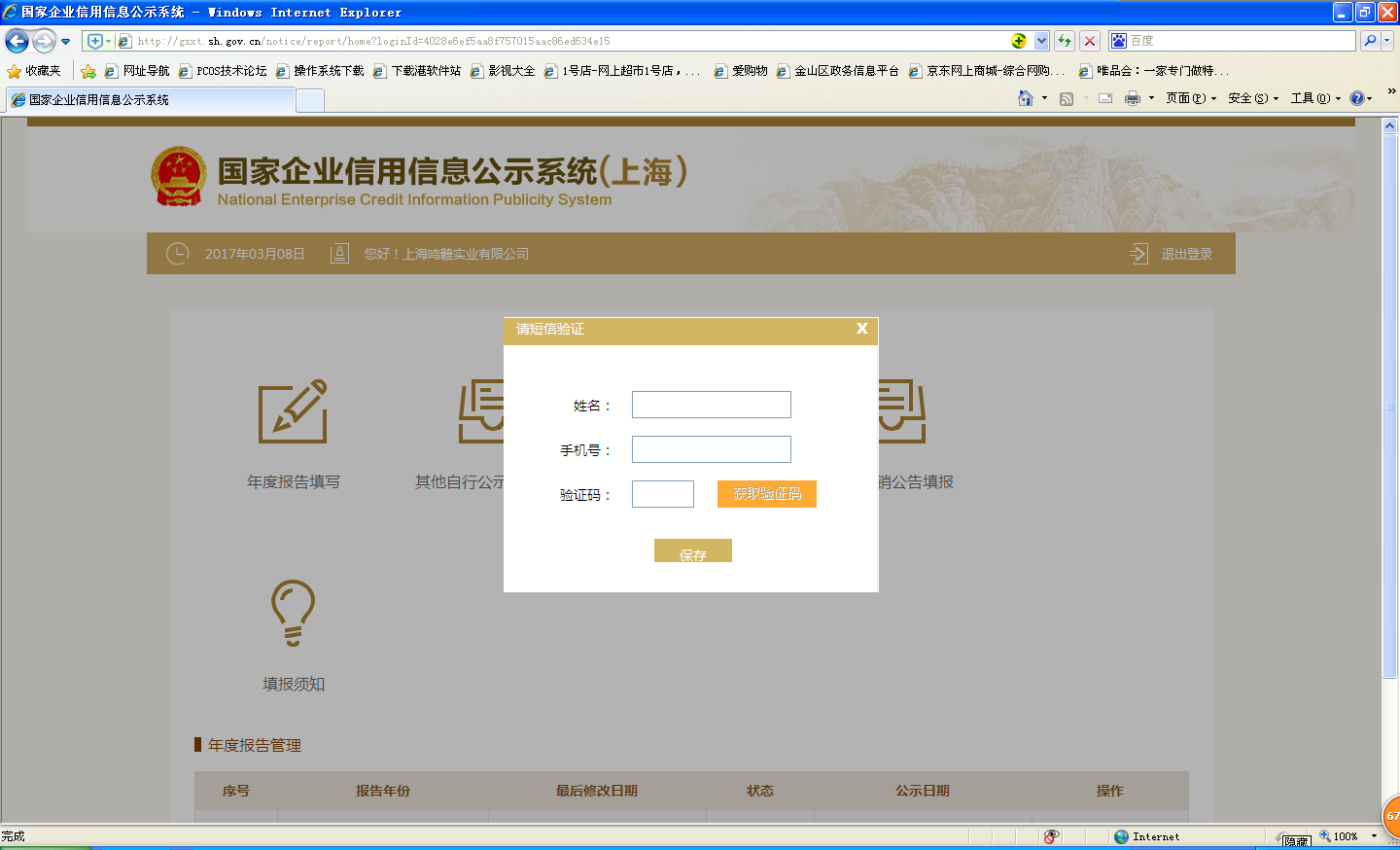Expand the address bar history dropdown
The height and width of the screenshot is (850, 1400).
pos(1041,41)
